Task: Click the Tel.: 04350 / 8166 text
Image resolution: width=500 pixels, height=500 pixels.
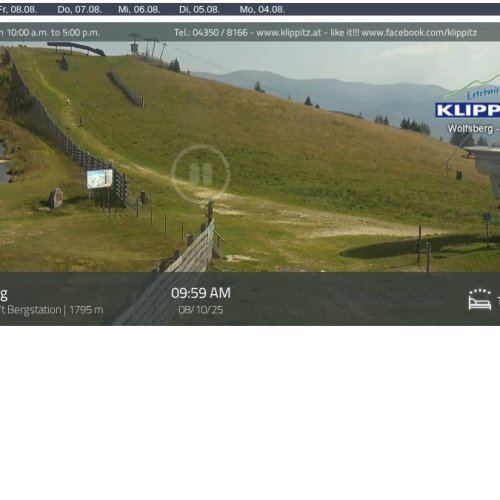Action: (211, 33)
